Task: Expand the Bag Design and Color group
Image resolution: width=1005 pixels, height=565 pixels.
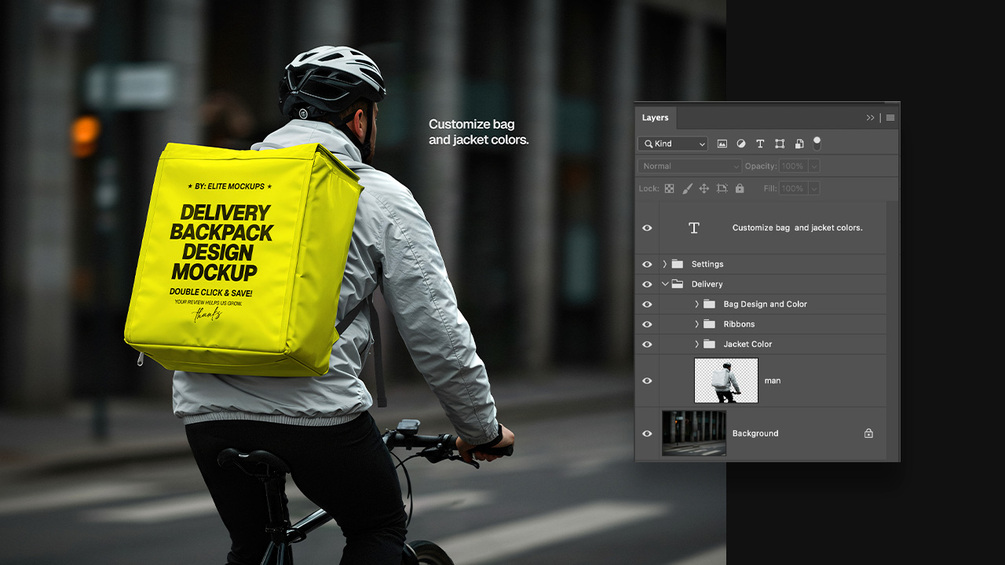Action: pyautogui.click(x=697, y=304)
